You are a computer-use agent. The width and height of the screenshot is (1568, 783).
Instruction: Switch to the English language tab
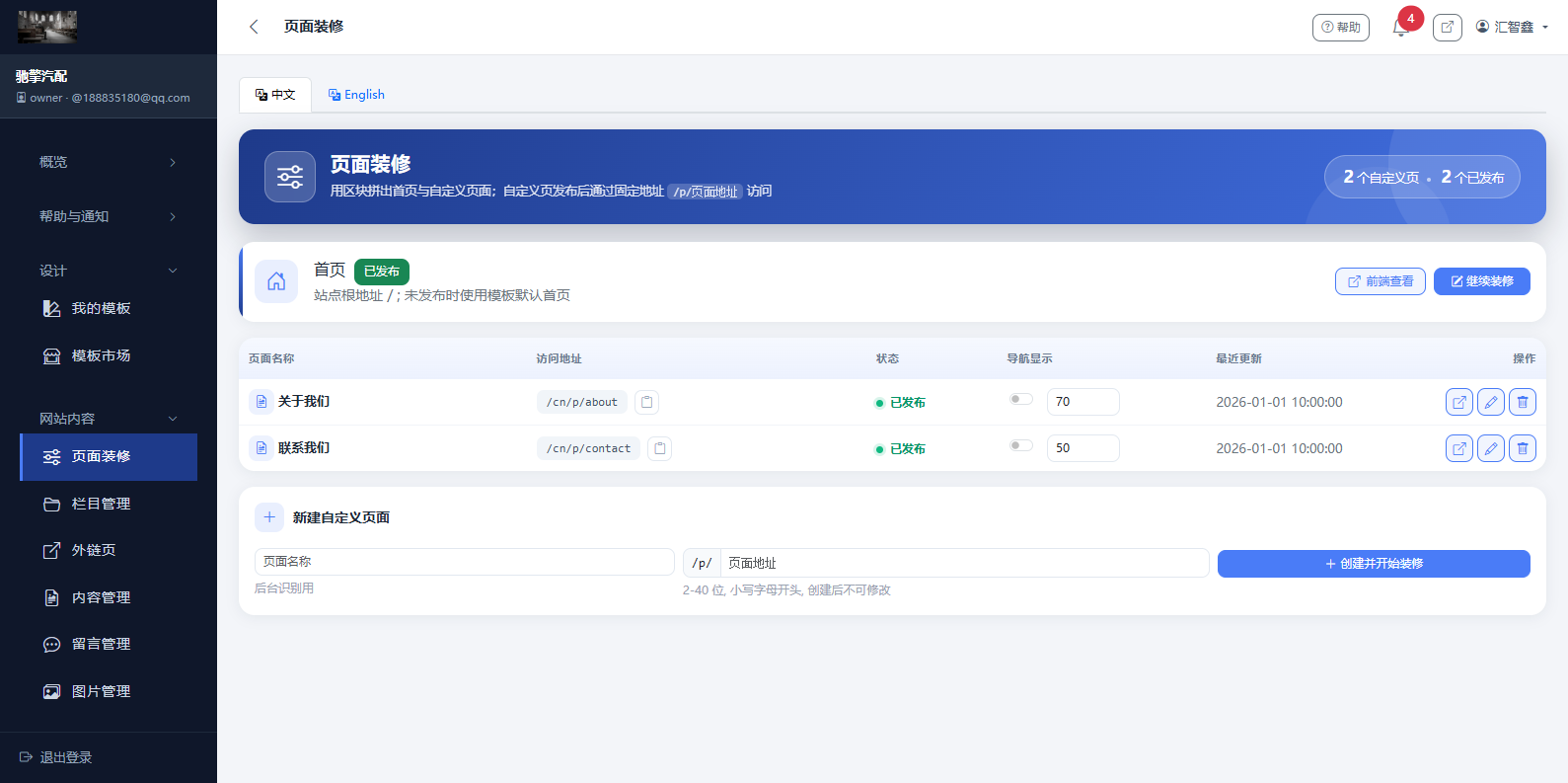356,95
